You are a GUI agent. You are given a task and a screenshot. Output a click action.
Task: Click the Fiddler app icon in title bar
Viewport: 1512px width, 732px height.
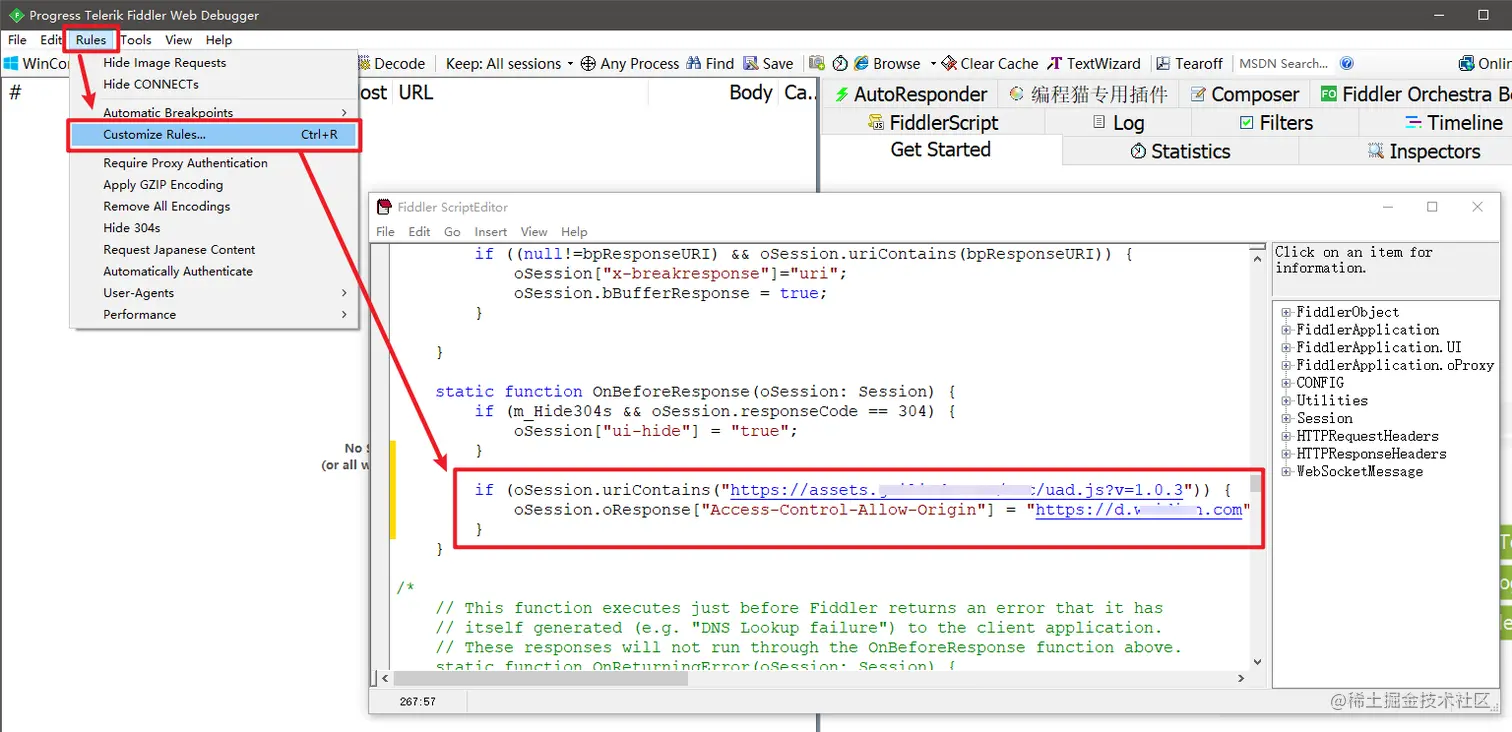16,15
